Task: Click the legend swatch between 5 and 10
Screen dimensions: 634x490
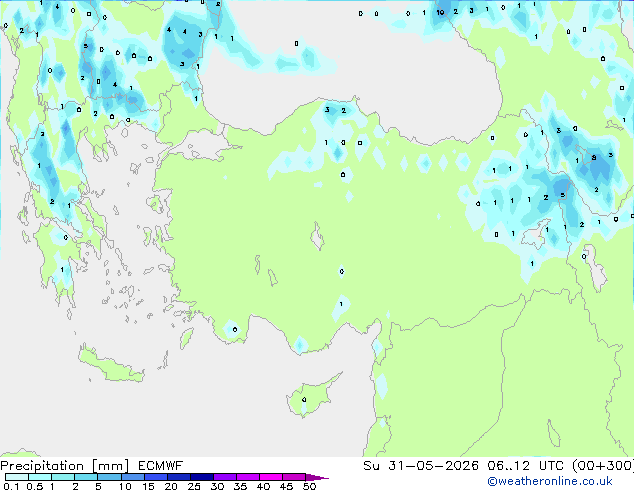Action: tap(109, 477)
